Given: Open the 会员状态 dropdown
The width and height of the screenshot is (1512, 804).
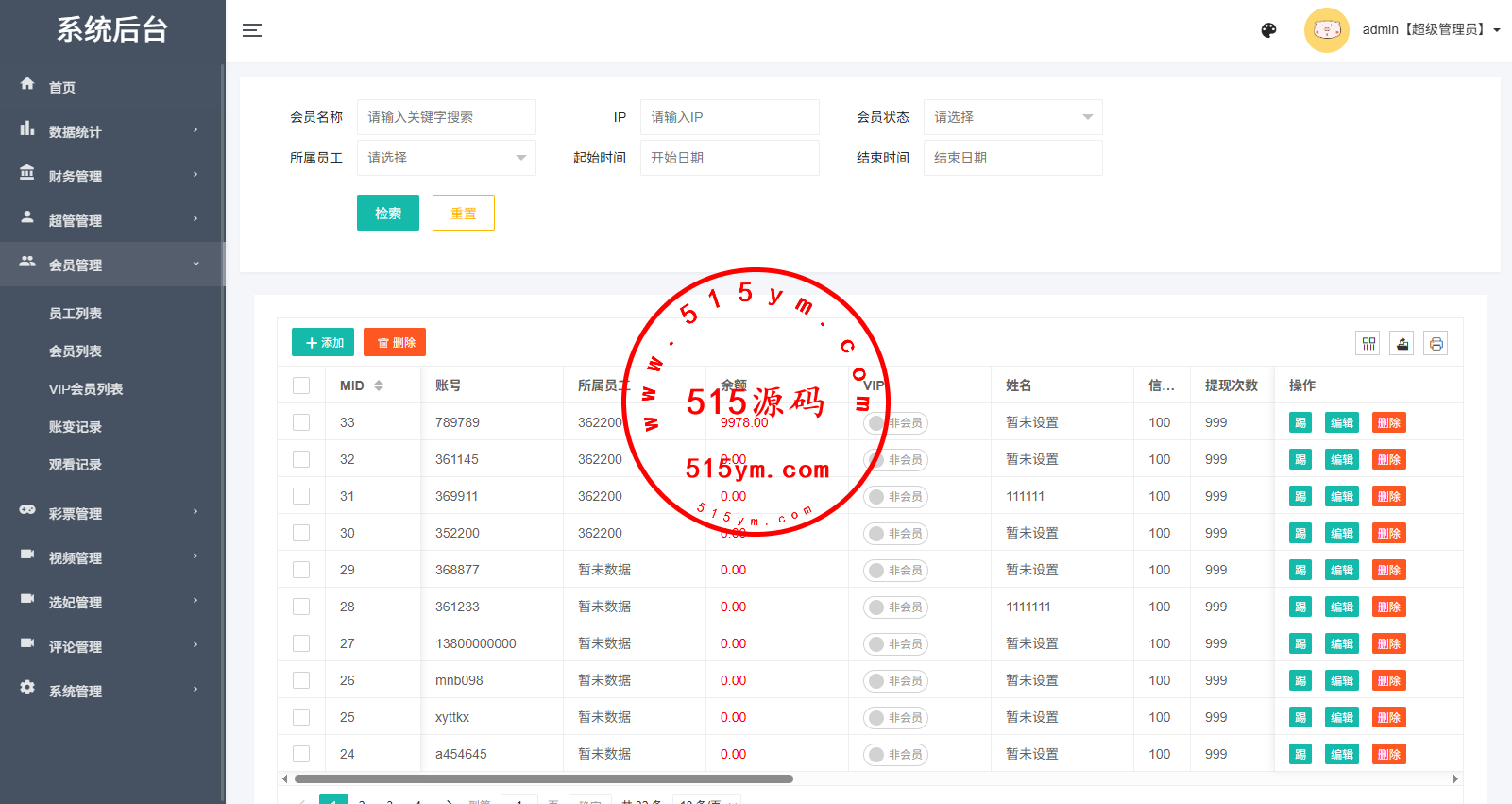Looking at the screenshot, I should tap(1012, 117).
